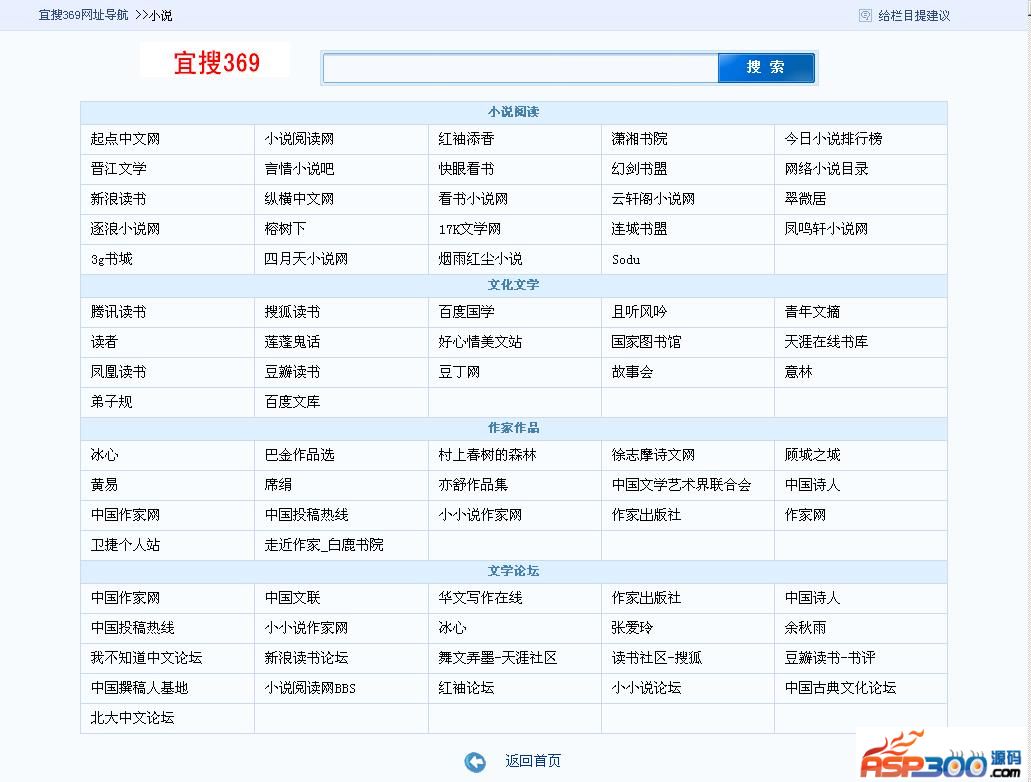The image size is (1031, 782).
Task: Click the Sodu link
Action: pyautogui.click(x=625, y=259)
